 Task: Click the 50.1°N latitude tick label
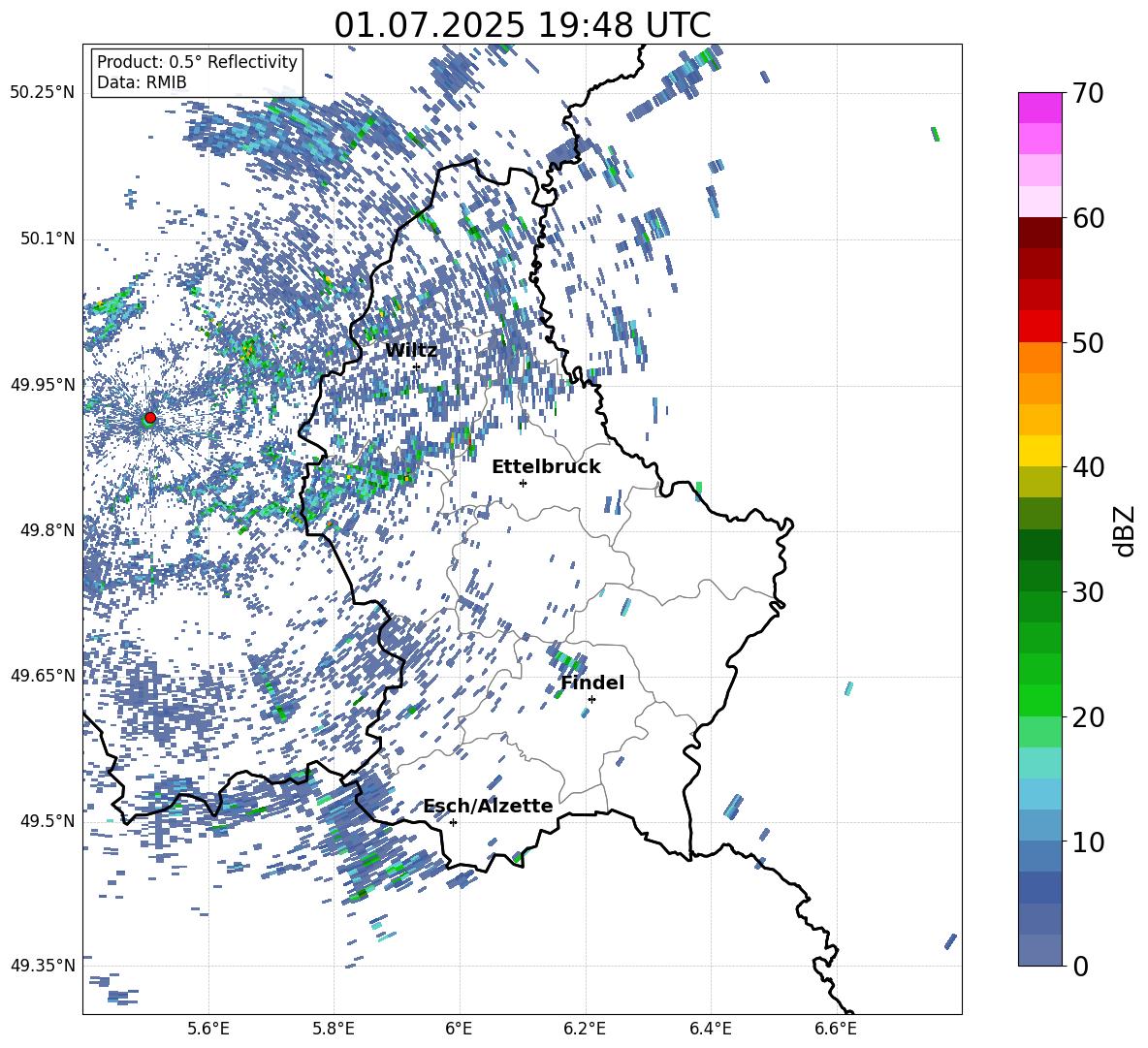tap(47, 239)
